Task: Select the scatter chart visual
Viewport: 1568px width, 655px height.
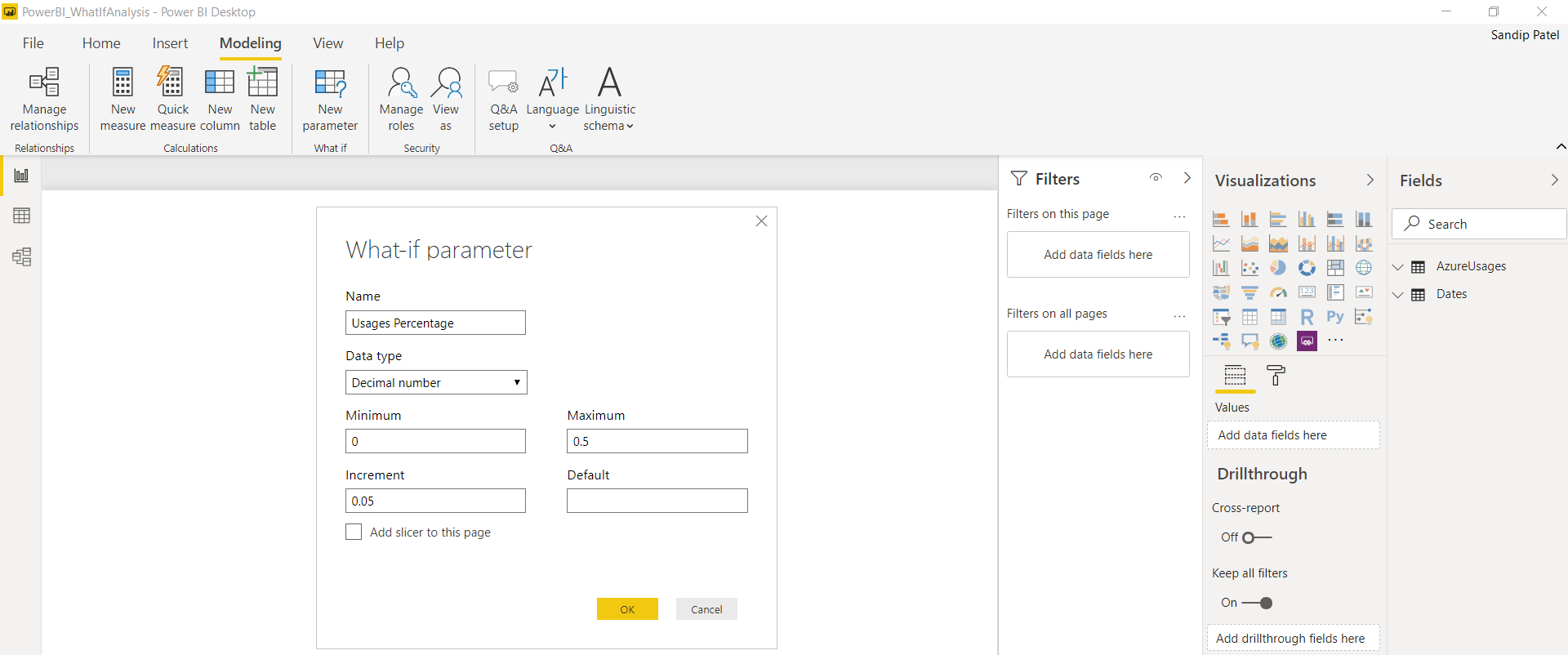Action: (x=1249, y=268)
